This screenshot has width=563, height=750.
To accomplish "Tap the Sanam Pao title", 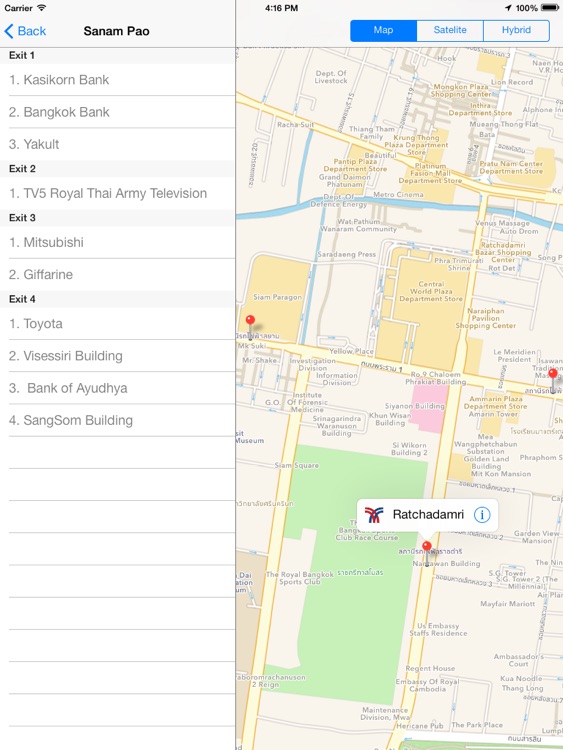I will (x=116, y=31).
